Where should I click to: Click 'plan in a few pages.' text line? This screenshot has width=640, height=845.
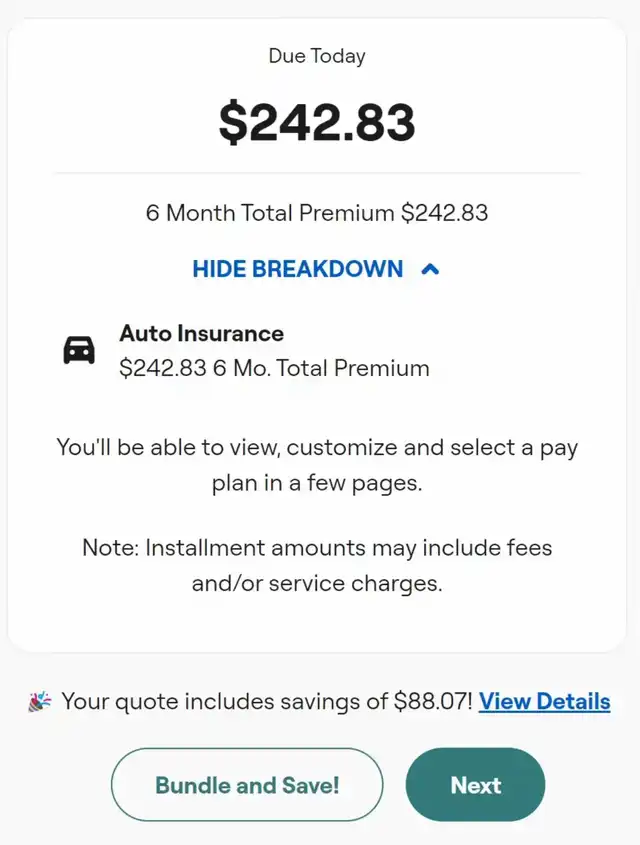tap(317, 483)
